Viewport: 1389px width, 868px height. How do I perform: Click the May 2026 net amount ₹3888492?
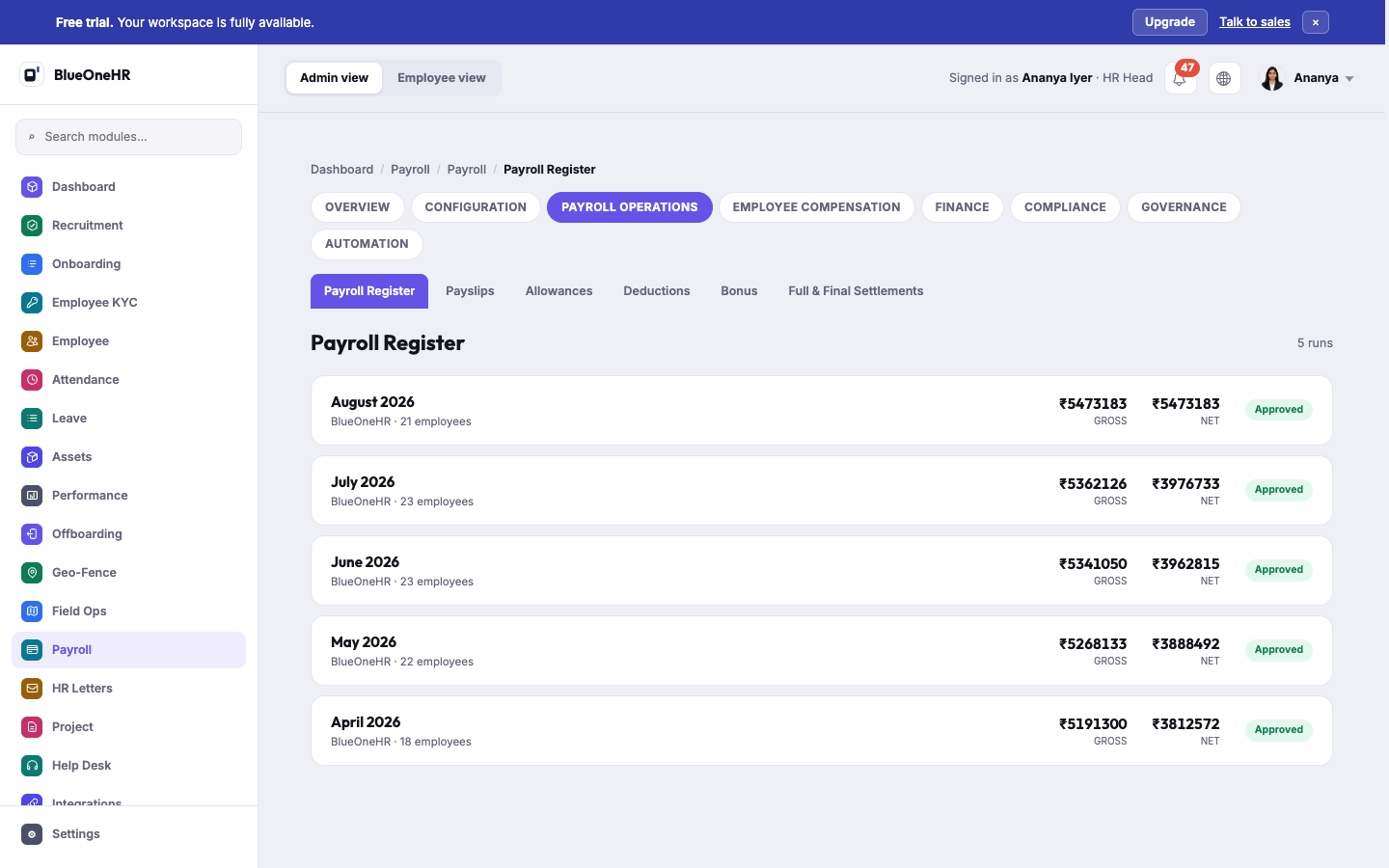click(1185, 644)
